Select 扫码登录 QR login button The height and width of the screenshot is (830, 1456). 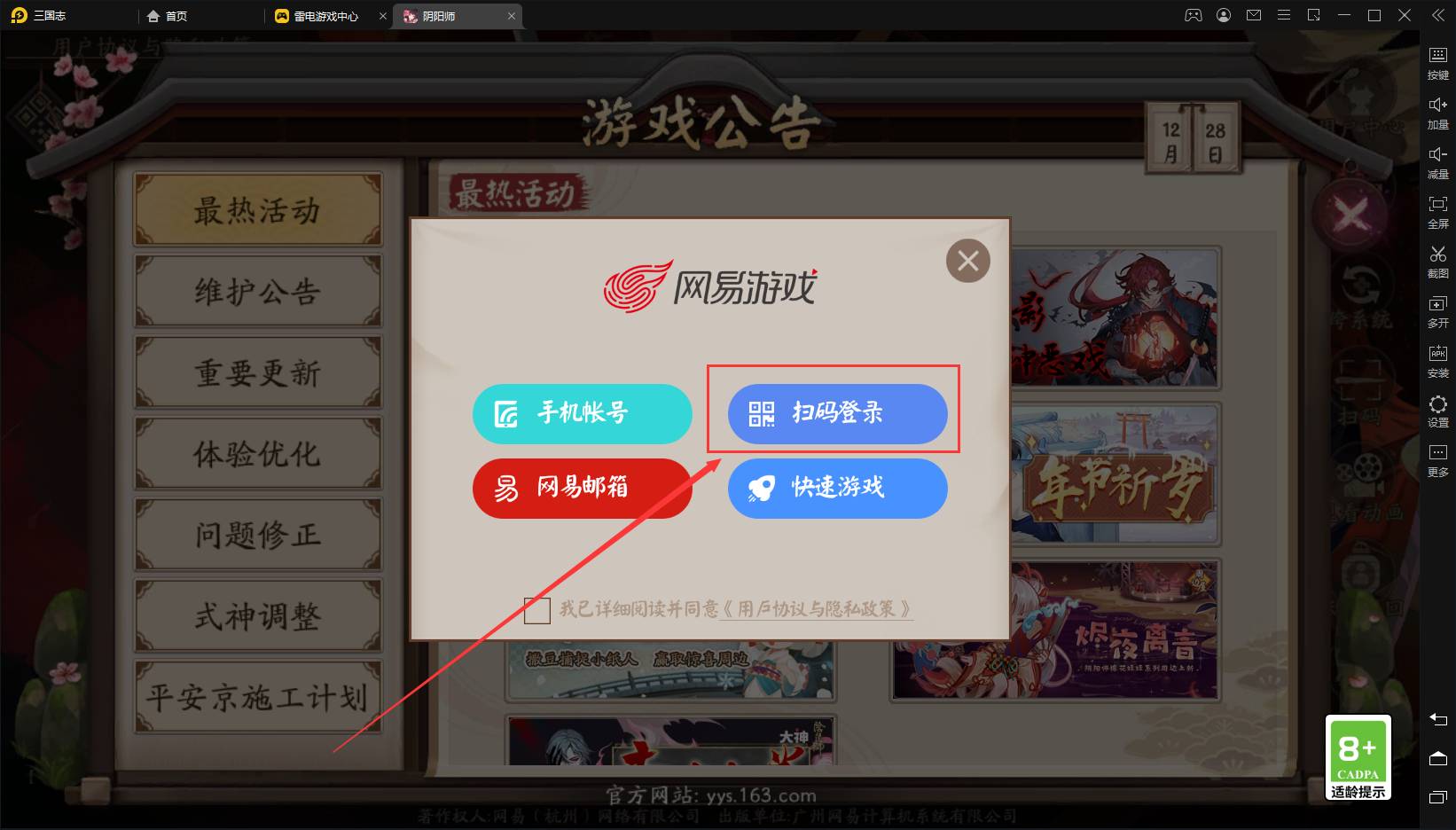837,413
